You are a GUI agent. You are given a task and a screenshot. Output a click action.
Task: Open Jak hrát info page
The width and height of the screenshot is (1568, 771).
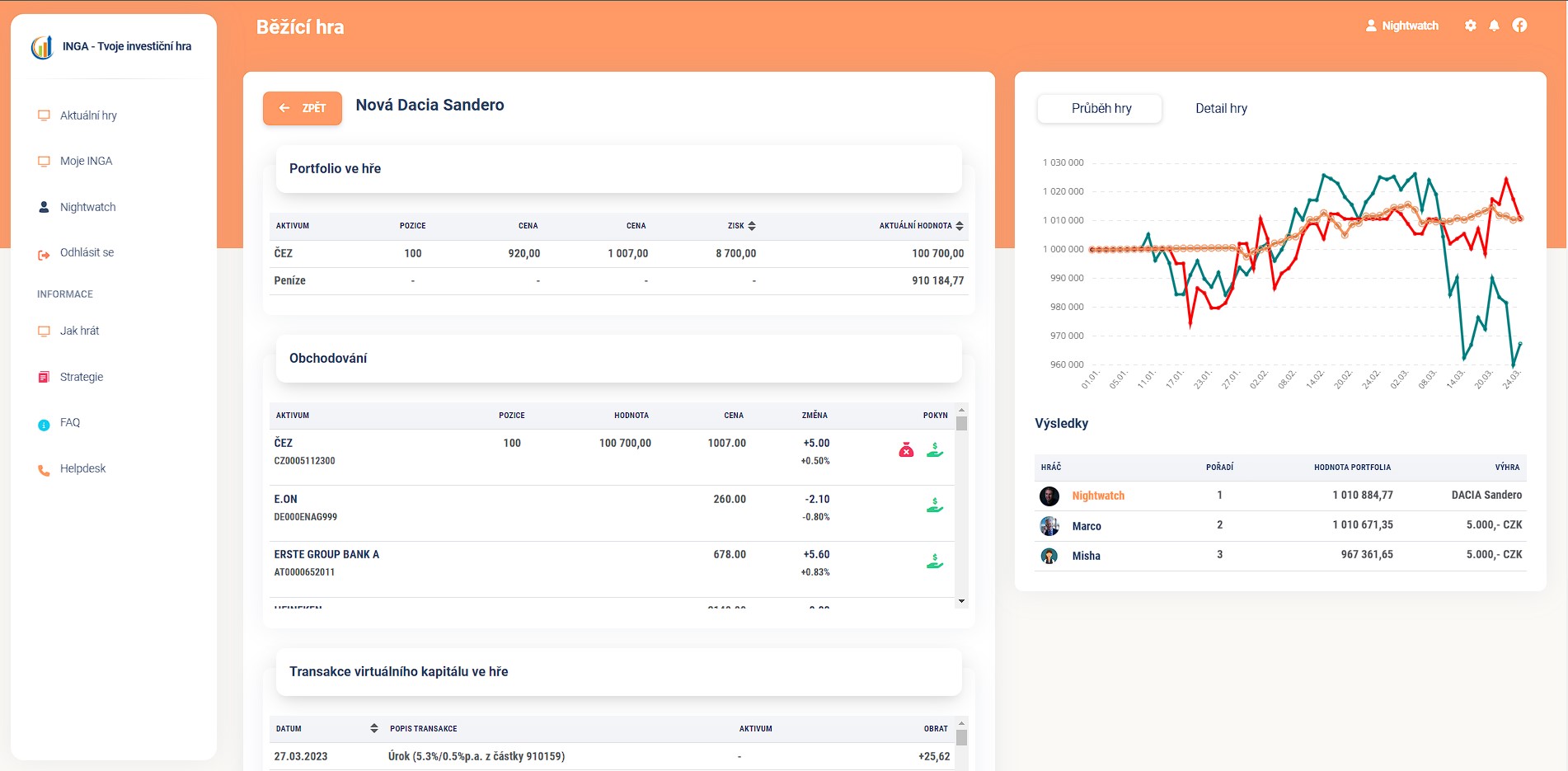[x=79, y=331]
